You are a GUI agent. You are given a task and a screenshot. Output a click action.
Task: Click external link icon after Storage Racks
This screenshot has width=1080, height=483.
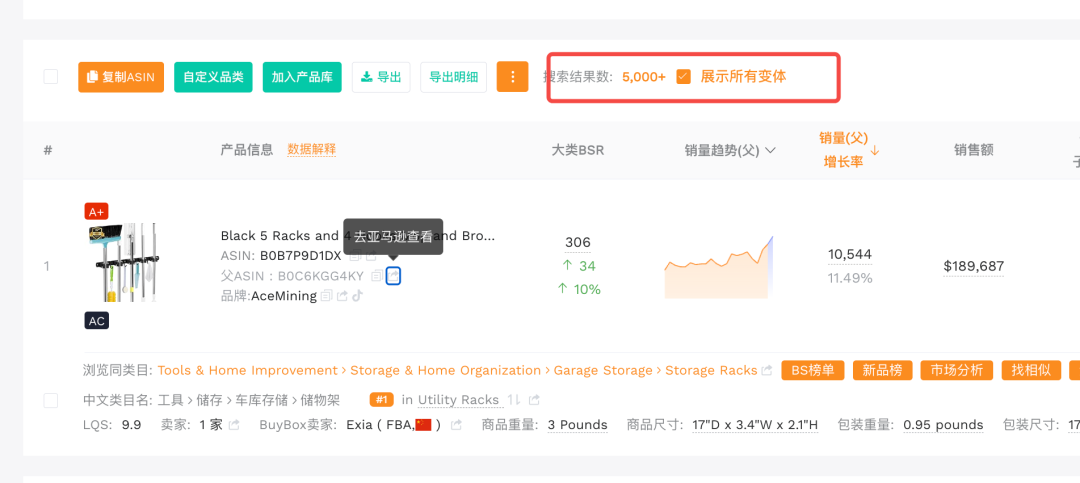[767, 371]
